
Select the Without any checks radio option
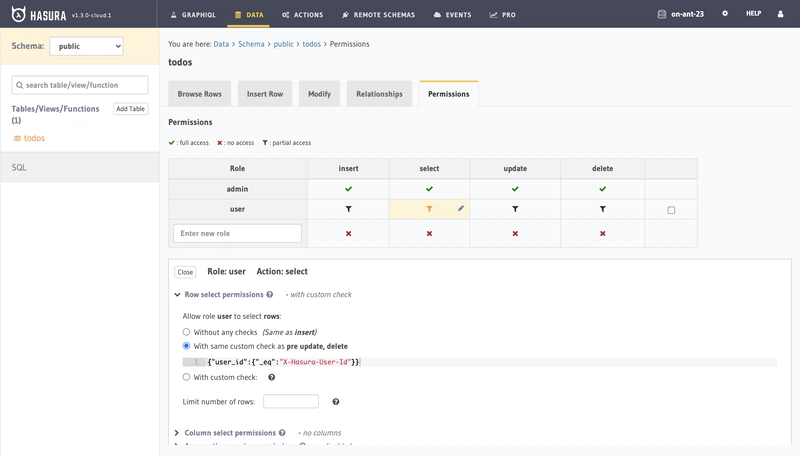pos(186,332)
